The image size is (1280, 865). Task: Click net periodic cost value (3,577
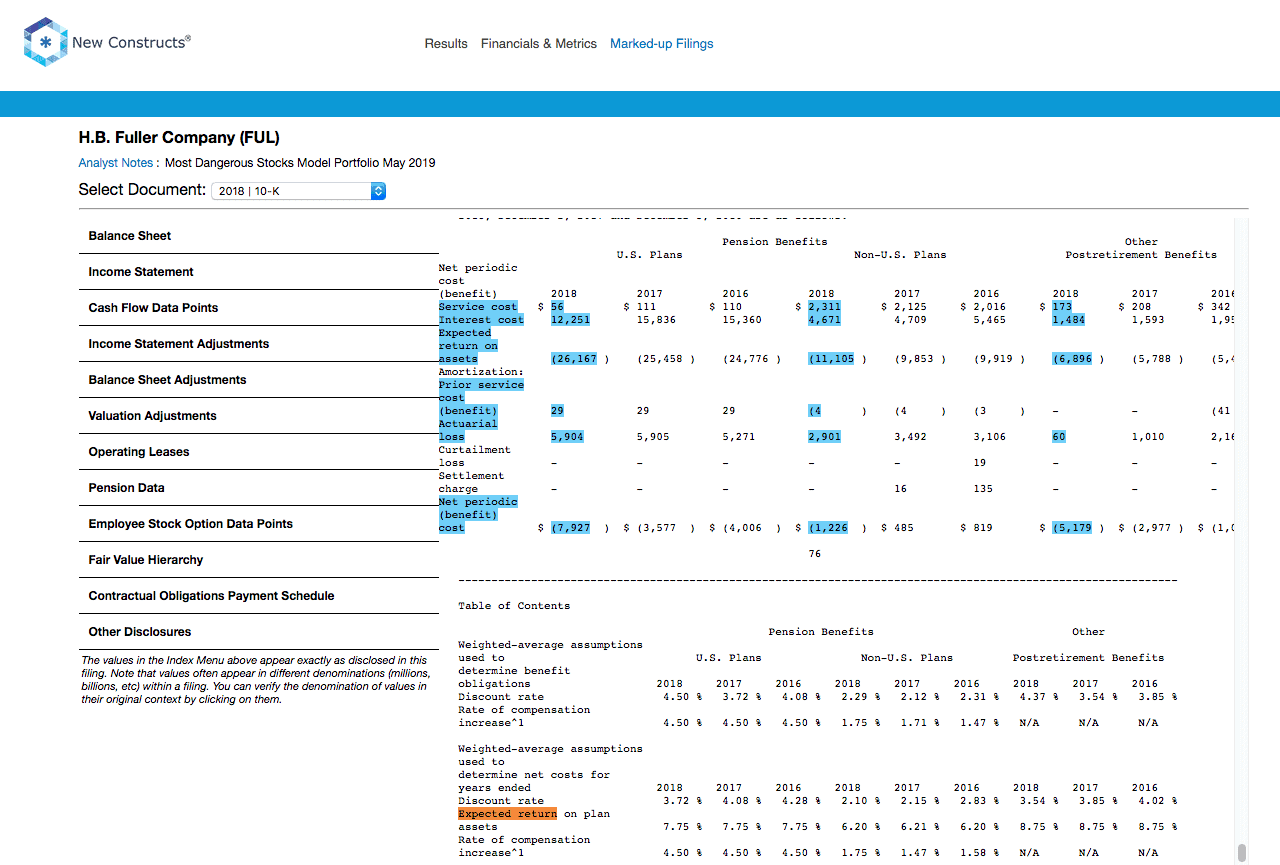tap(656, 528)
